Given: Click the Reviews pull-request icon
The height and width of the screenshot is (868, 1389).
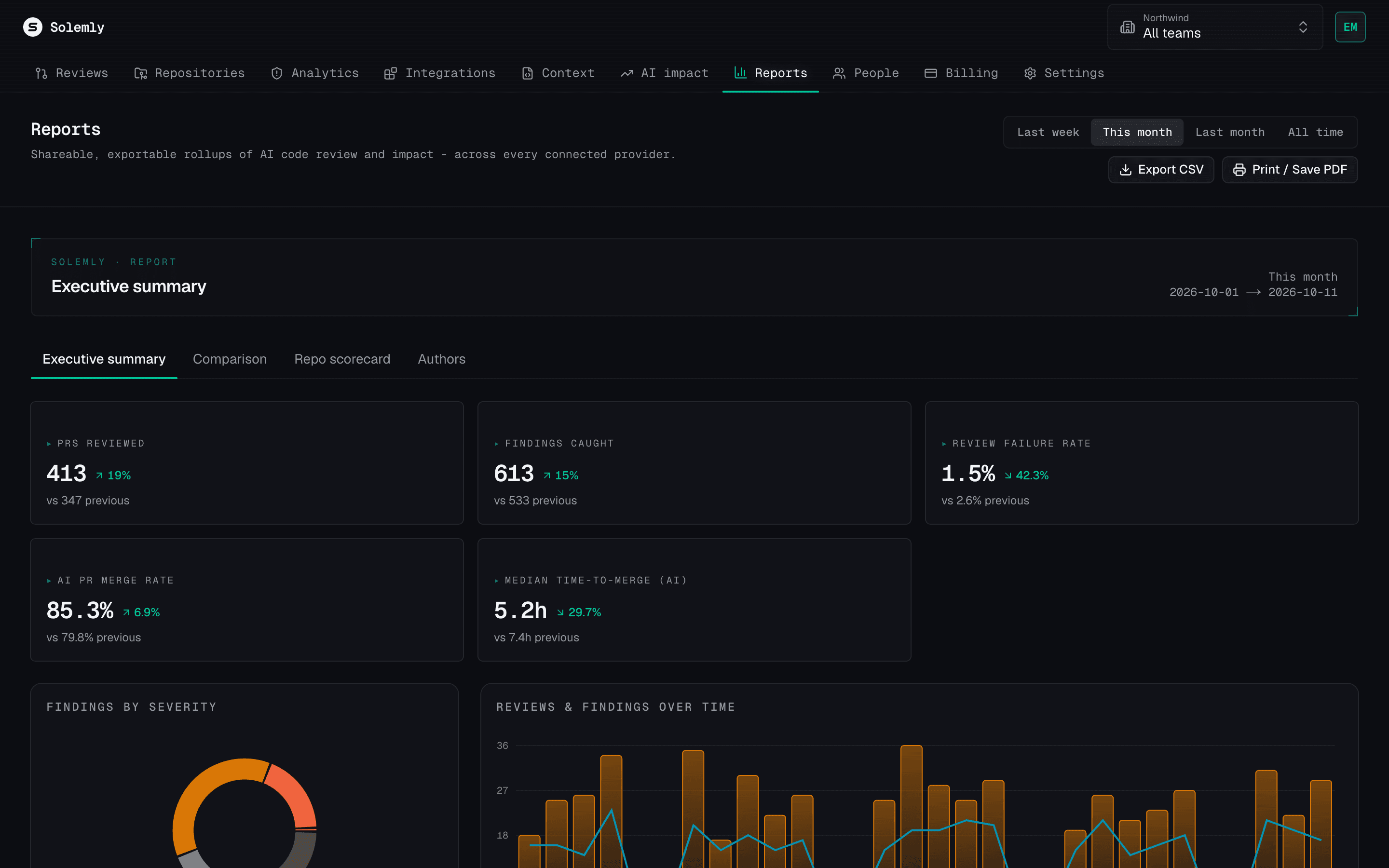Looking at the screenshot, I should click(x=41, y=73).
